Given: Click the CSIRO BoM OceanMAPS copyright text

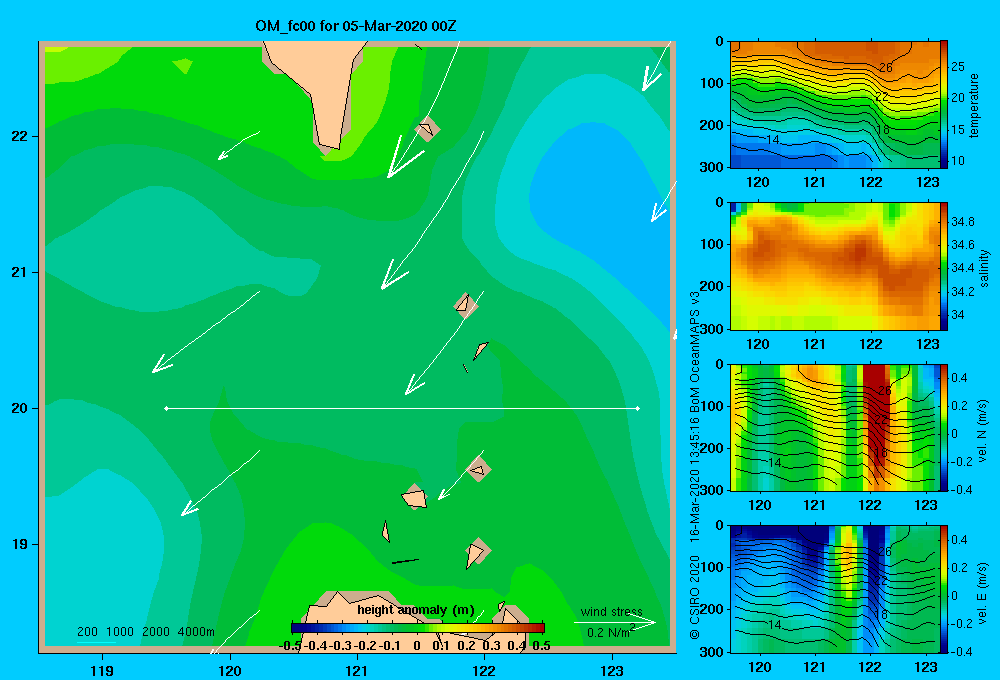Looking at the screenshot, I should point(695,466).
